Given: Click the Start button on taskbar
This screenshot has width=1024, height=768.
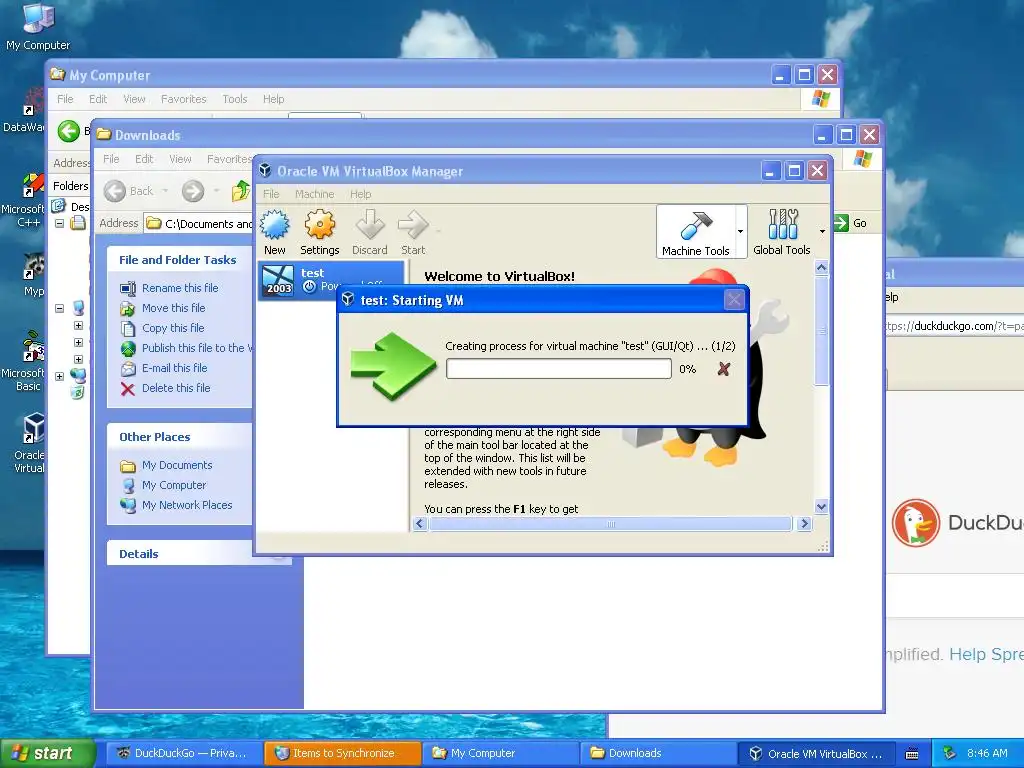Looking at the screenshot, I should (47, 754).
